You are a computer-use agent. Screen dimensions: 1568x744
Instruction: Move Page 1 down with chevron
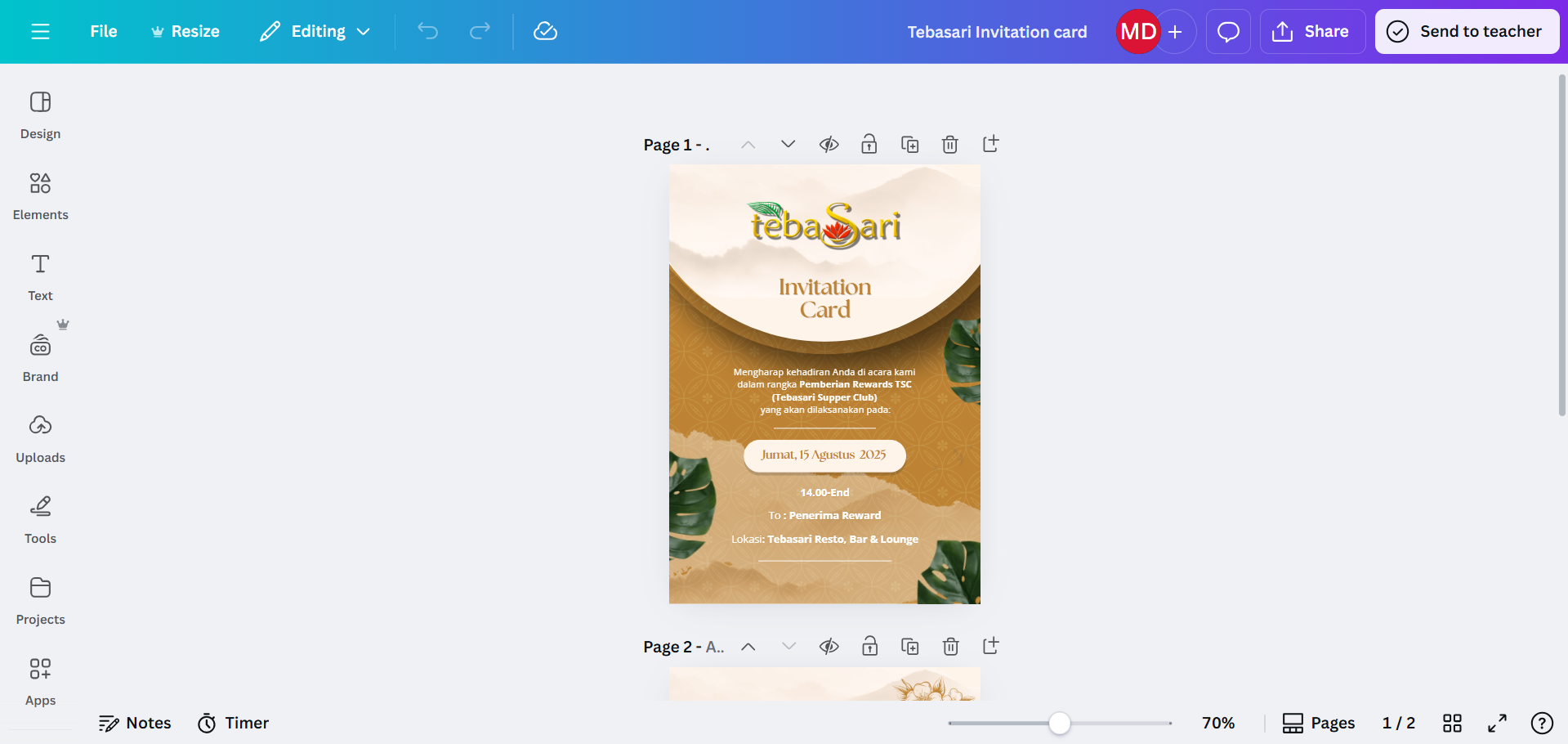(x=788, y=145)
